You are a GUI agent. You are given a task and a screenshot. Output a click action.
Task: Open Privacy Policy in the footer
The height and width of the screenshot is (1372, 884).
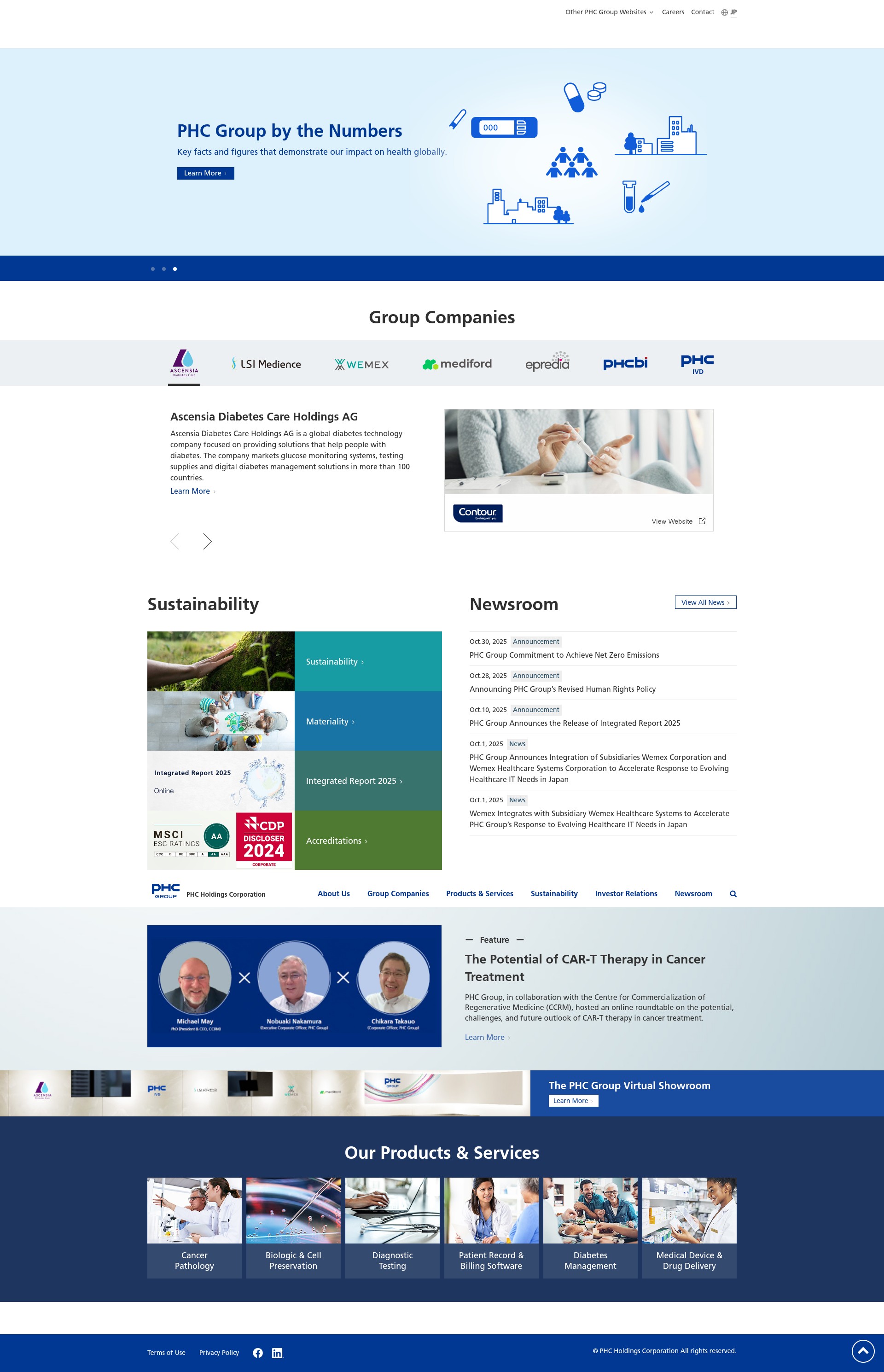click(219, 1353)
